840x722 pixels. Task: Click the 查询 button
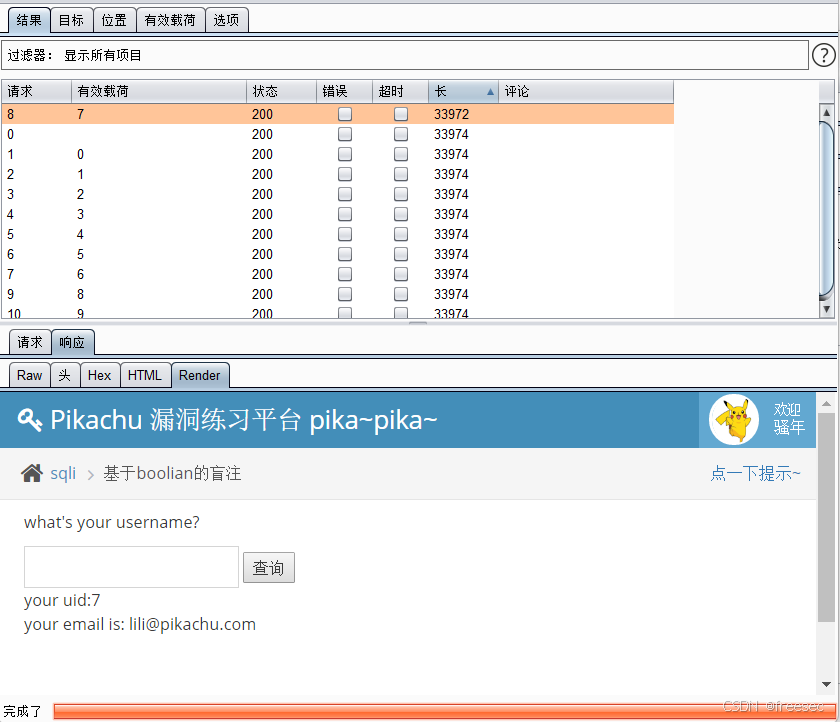click(x=268, y=568)
